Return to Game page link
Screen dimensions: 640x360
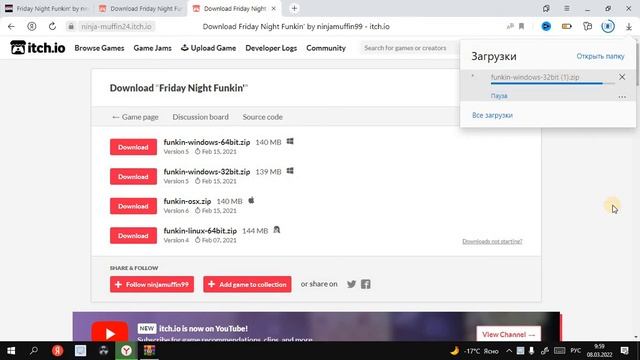(x=135, y=117)
